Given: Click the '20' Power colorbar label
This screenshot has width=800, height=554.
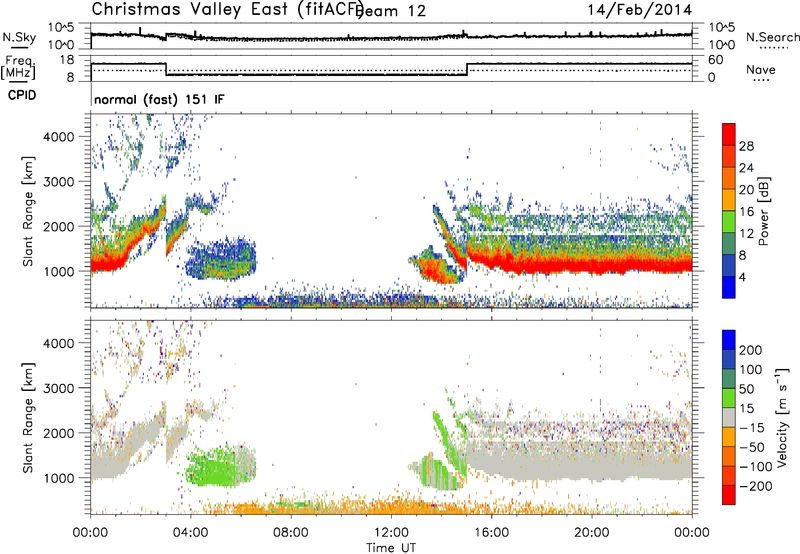Looking at the screenshot, I should [x=746, y=190].
